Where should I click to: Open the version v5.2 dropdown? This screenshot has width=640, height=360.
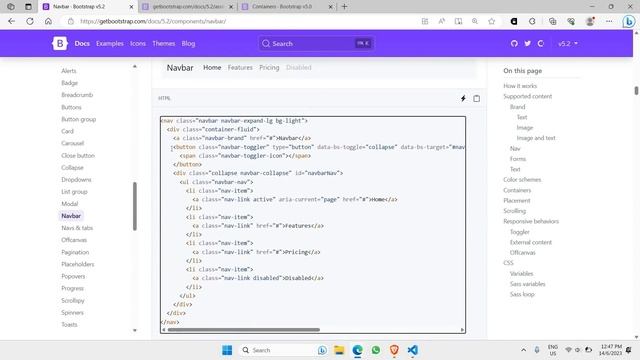click(x=568, y=43)
